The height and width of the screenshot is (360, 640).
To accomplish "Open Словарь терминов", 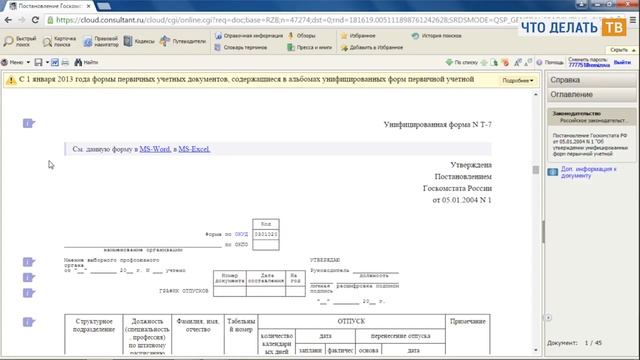I will coord(241,47).
